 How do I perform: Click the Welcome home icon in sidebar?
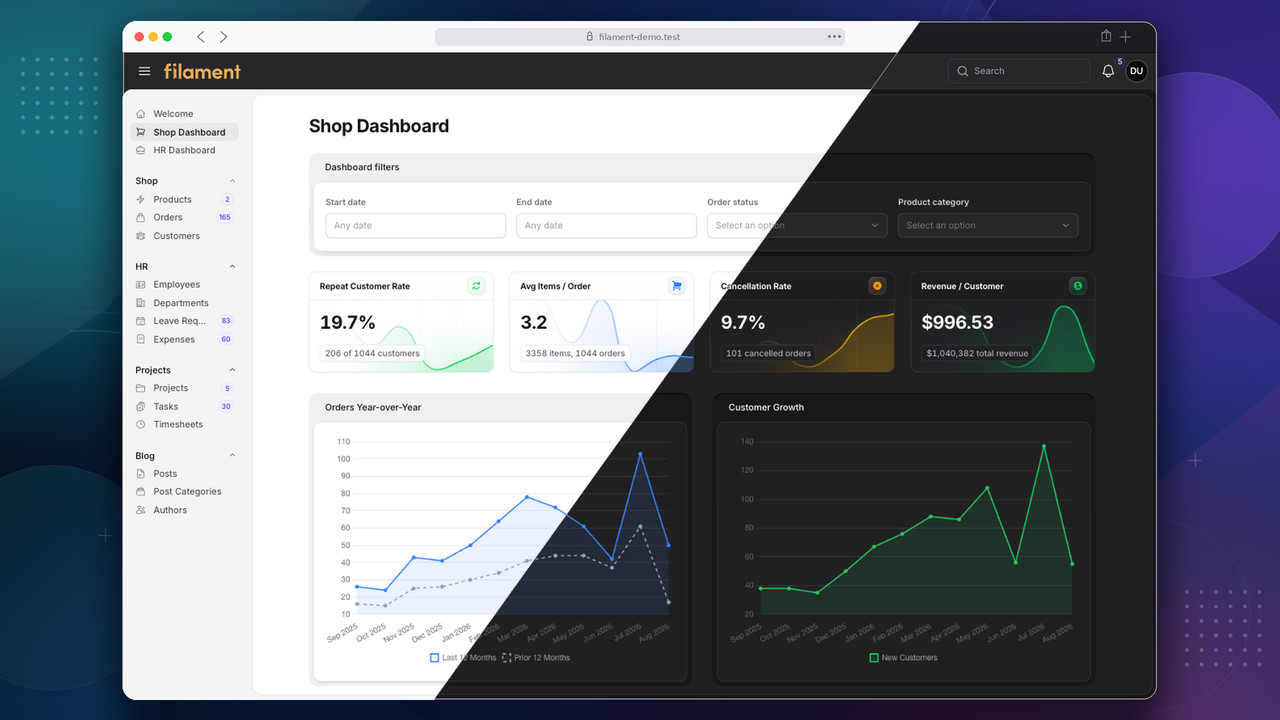(x=141, y=114)
